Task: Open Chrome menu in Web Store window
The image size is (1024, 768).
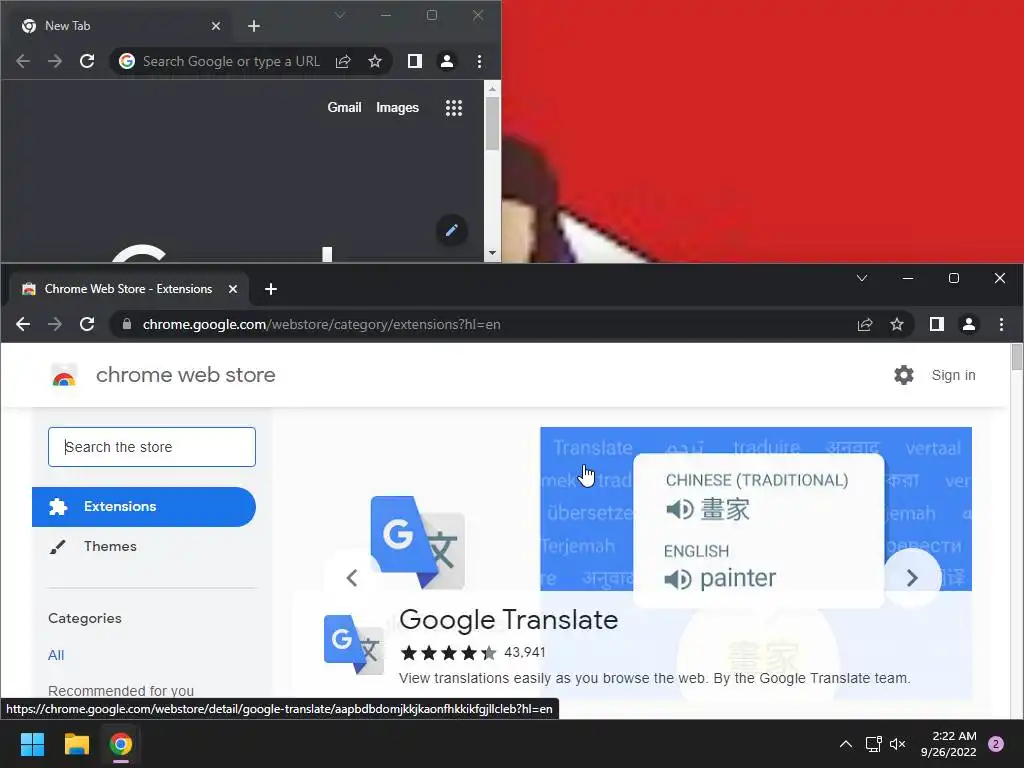Action: (x=1001, y=324)
